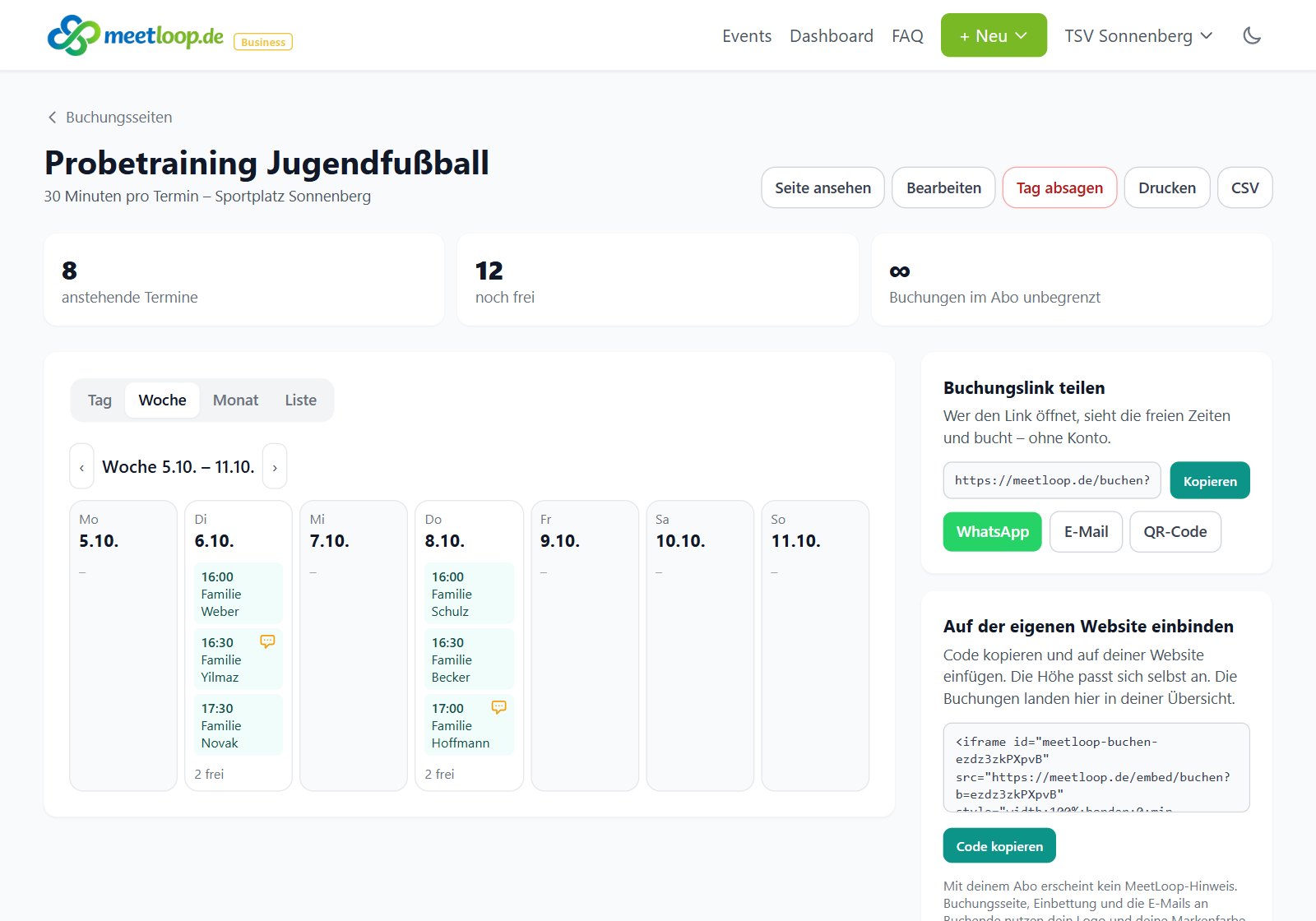Export via CSV button
Viewport: 1316px width, 921px height.
[1244, 187]
